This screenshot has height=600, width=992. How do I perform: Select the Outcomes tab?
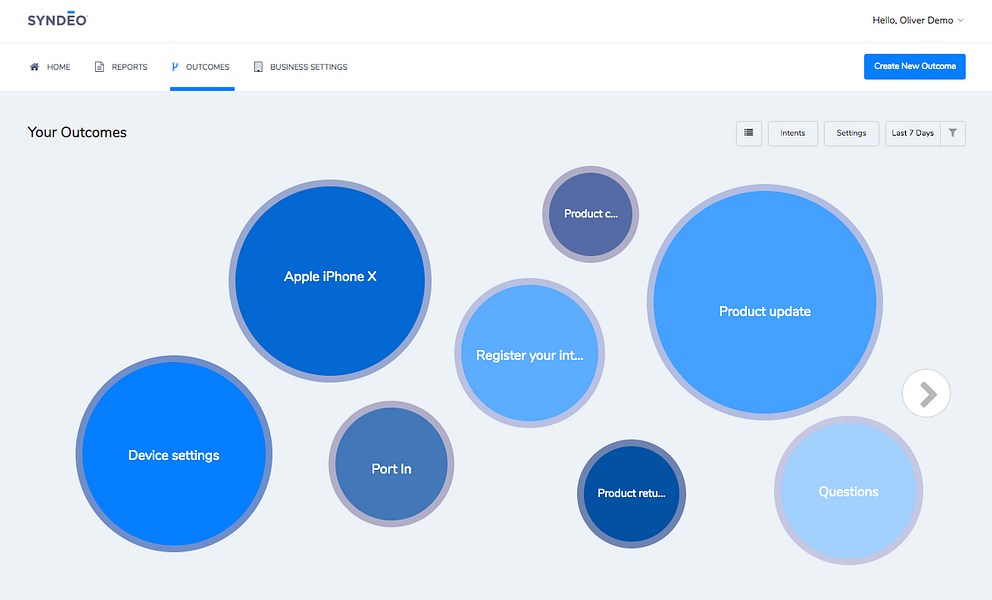[x=201, y=66]
